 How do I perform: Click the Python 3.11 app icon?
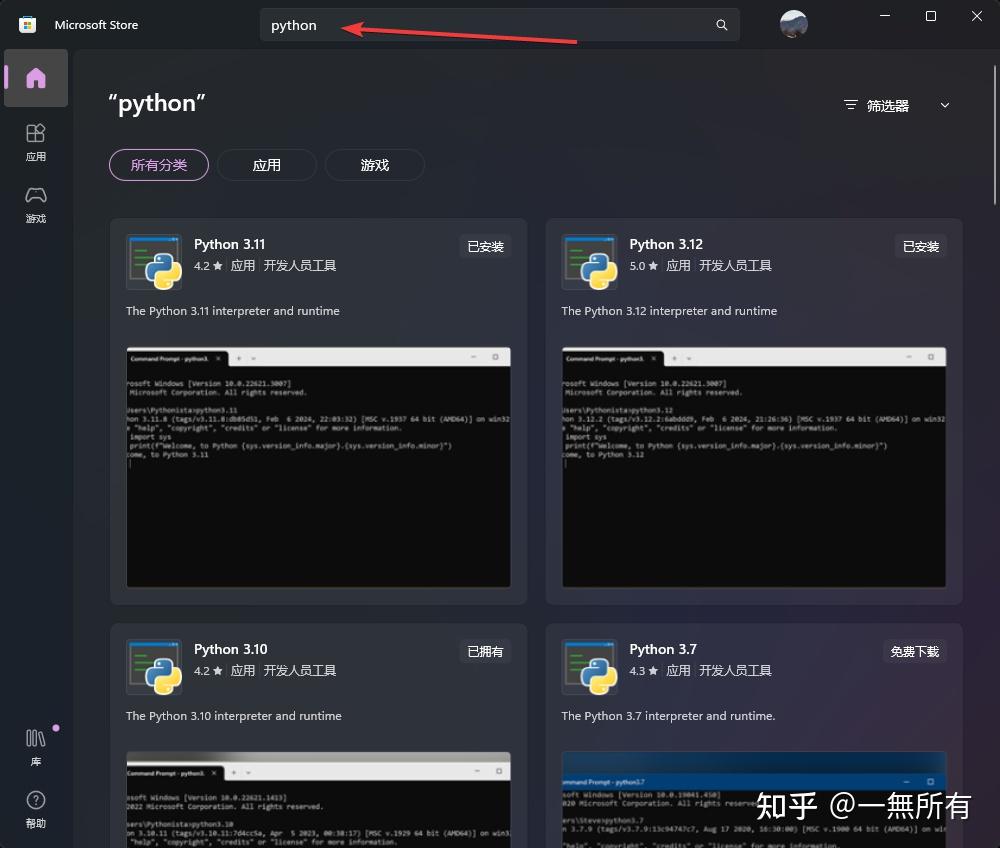[x=153, y=262]
